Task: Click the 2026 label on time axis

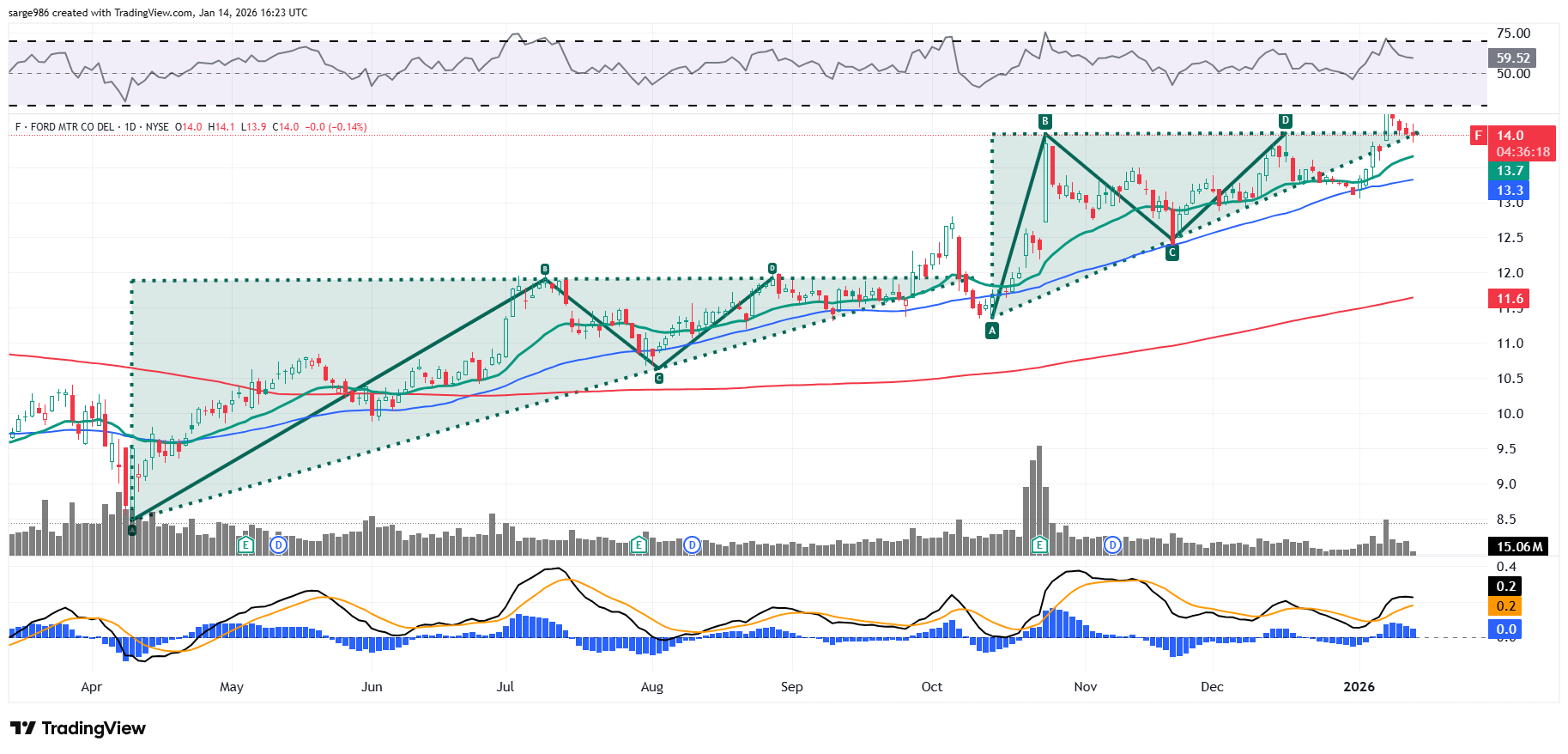Action: (x=1359, y=687)
